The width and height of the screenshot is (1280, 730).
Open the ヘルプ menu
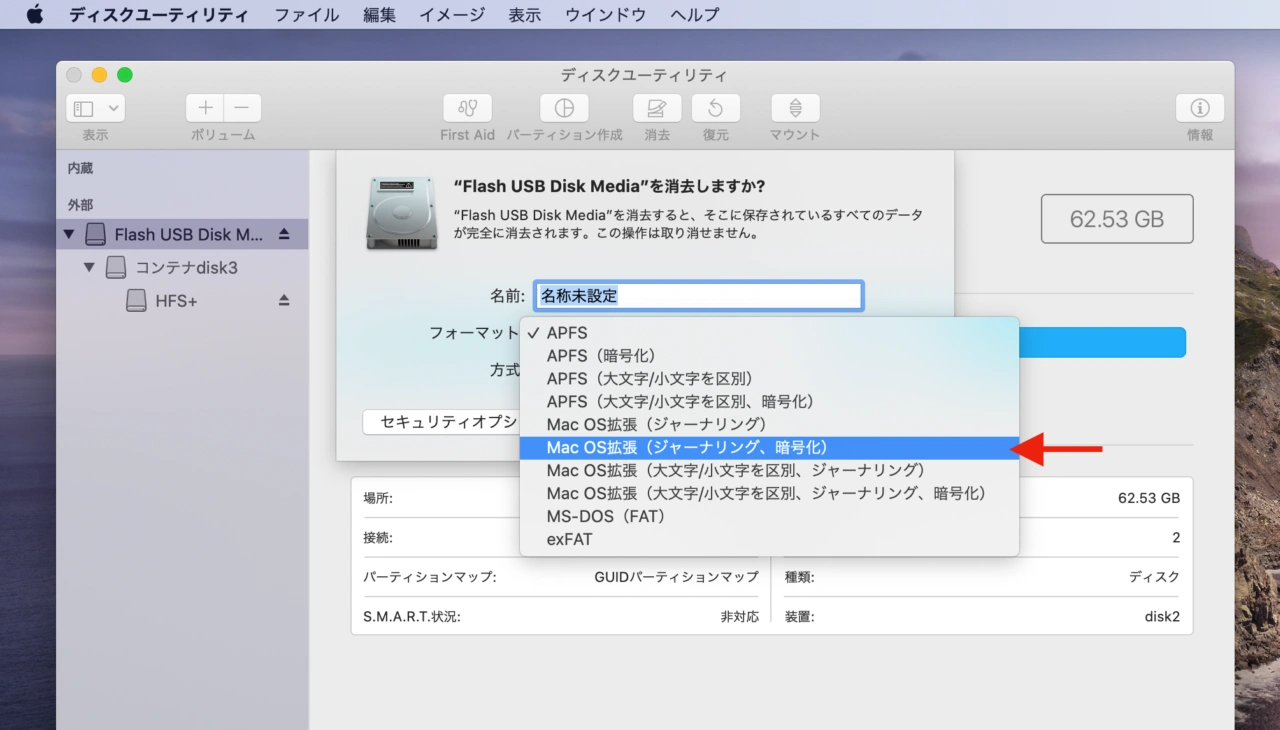point(695,15)
